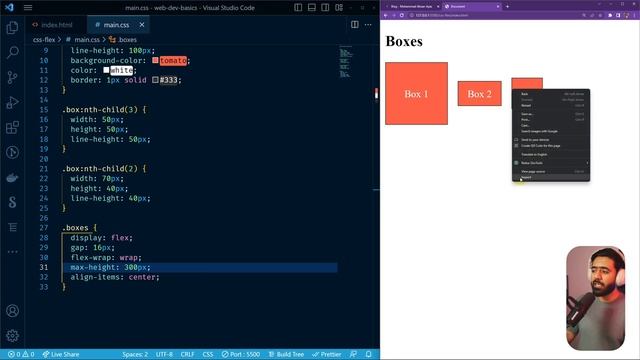Toggle the bottom panel layout icon

312,7
